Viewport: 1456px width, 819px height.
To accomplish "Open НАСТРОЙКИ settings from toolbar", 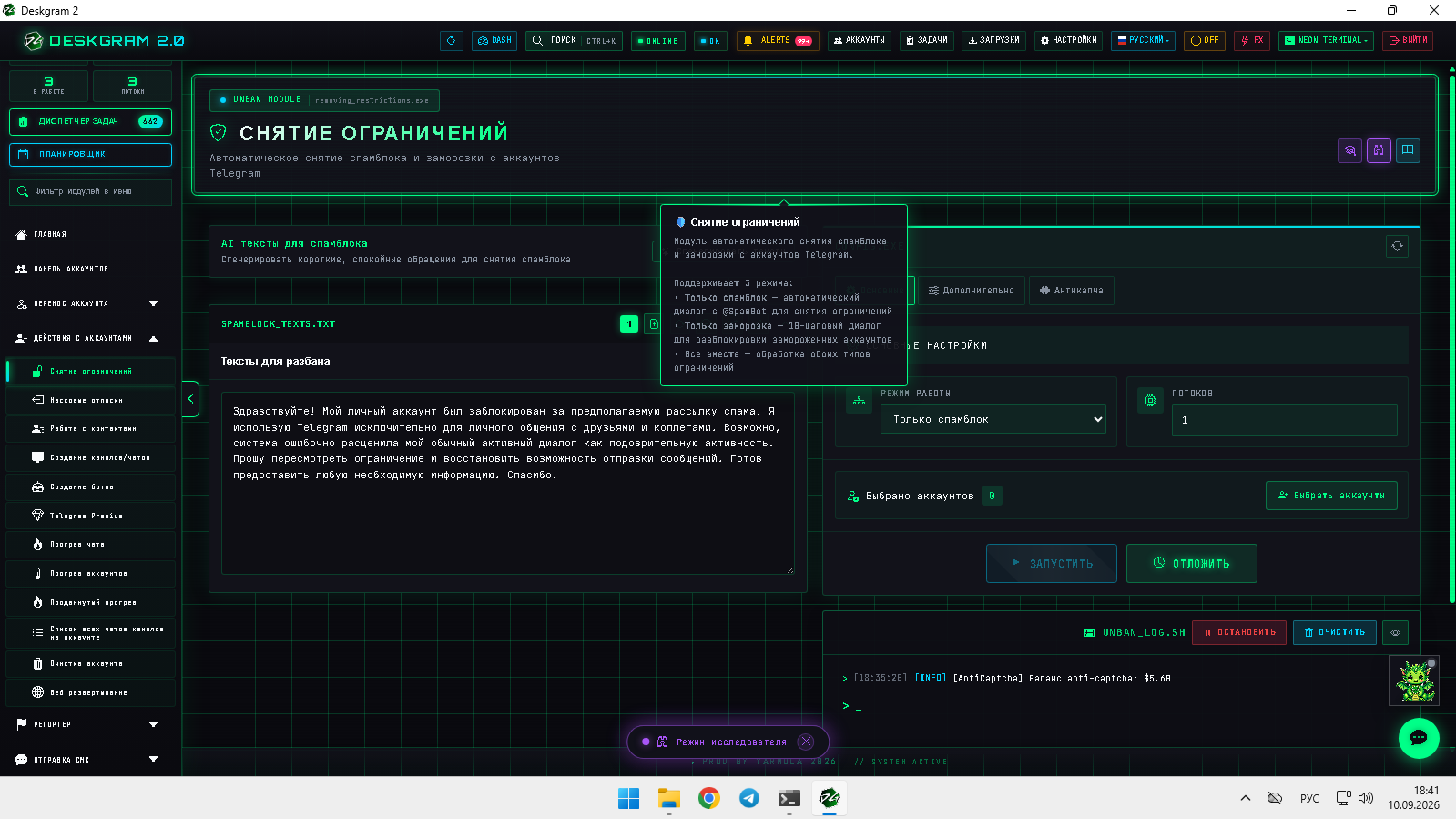I will click(1068, 41).
